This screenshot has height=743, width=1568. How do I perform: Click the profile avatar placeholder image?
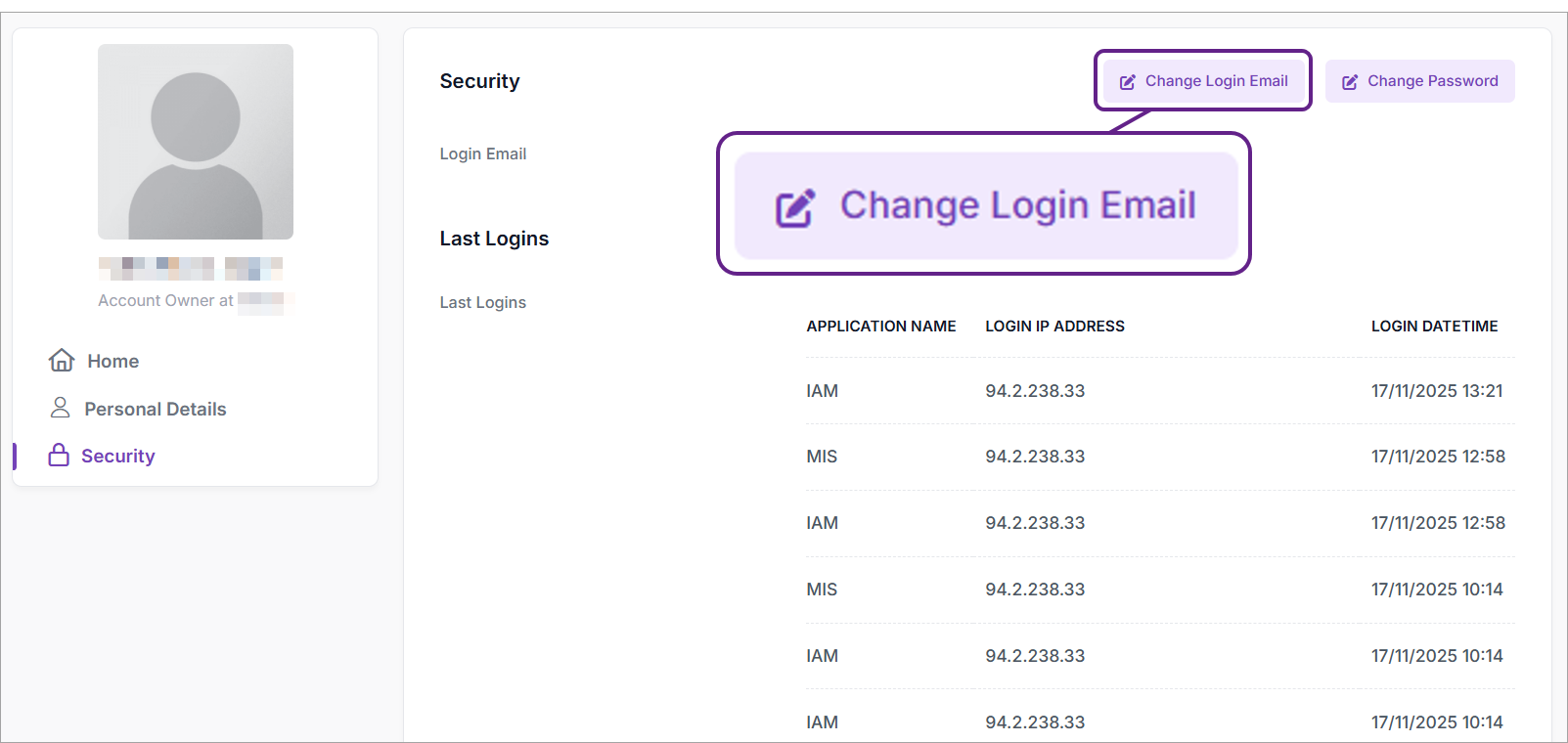click(x=196, y=142)
